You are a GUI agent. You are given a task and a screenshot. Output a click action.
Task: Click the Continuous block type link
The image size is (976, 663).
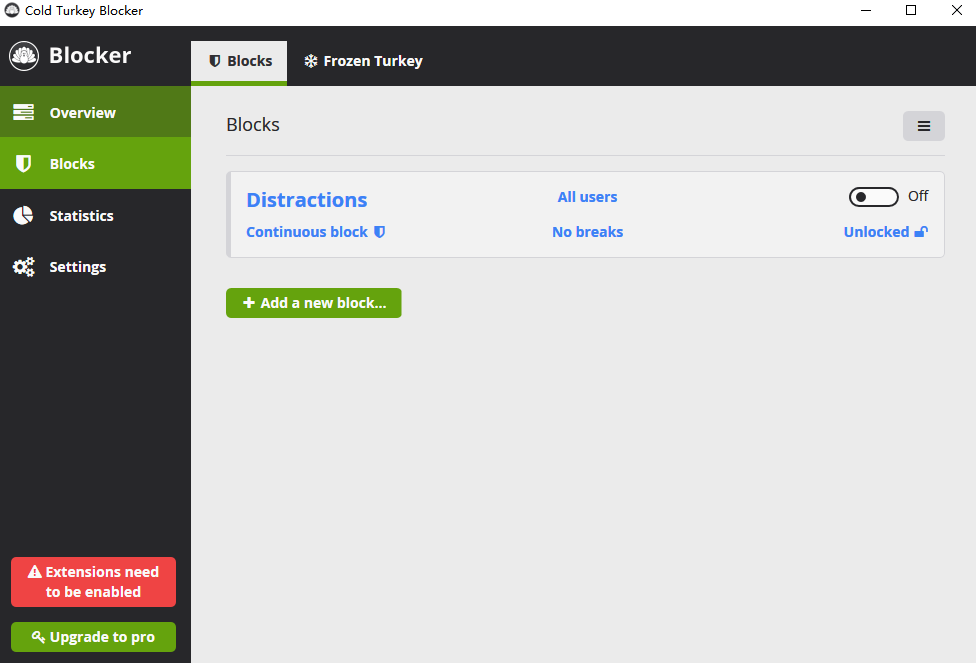pyautogui.click(x=307, y=232)
